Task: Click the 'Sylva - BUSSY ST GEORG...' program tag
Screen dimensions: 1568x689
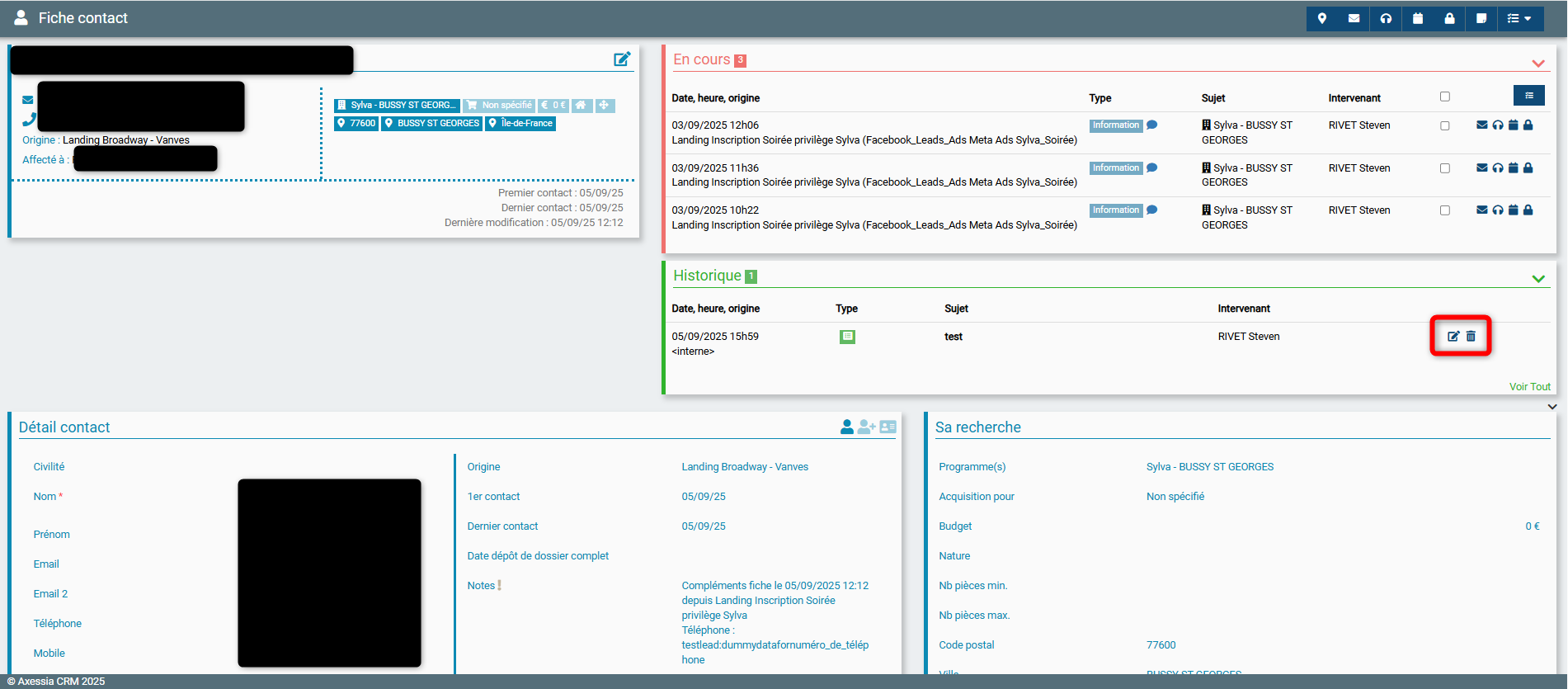Action: pos(397,106)
